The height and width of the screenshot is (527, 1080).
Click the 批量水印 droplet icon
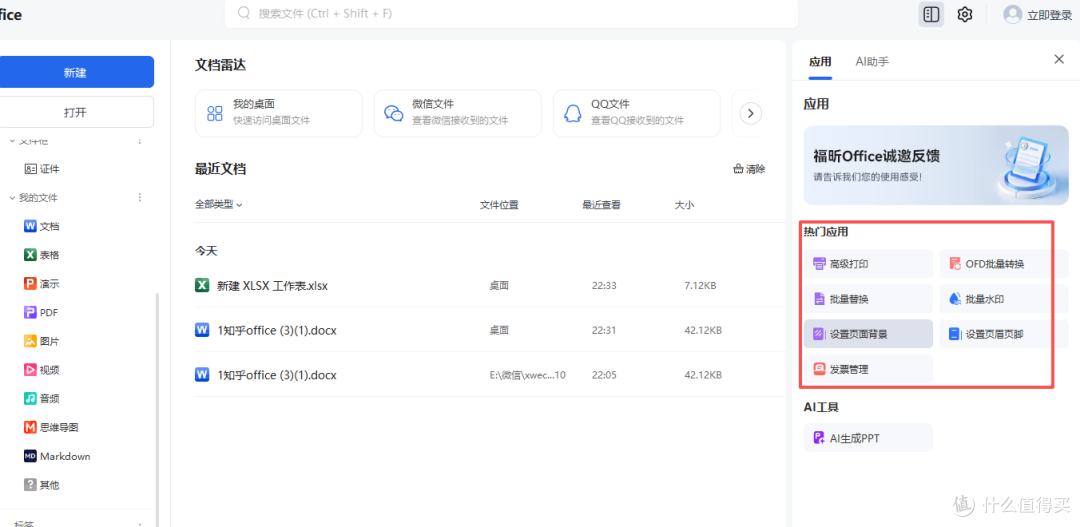point(955,299)
